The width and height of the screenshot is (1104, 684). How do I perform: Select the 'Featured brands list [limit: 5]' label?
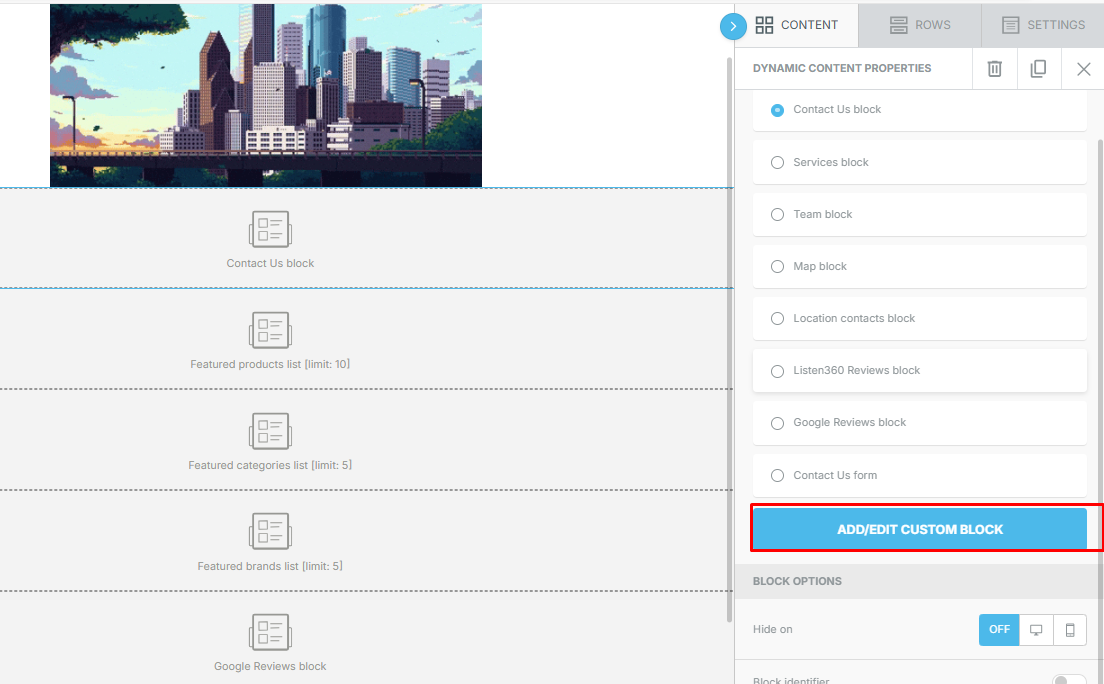click(x=270, y=566)
